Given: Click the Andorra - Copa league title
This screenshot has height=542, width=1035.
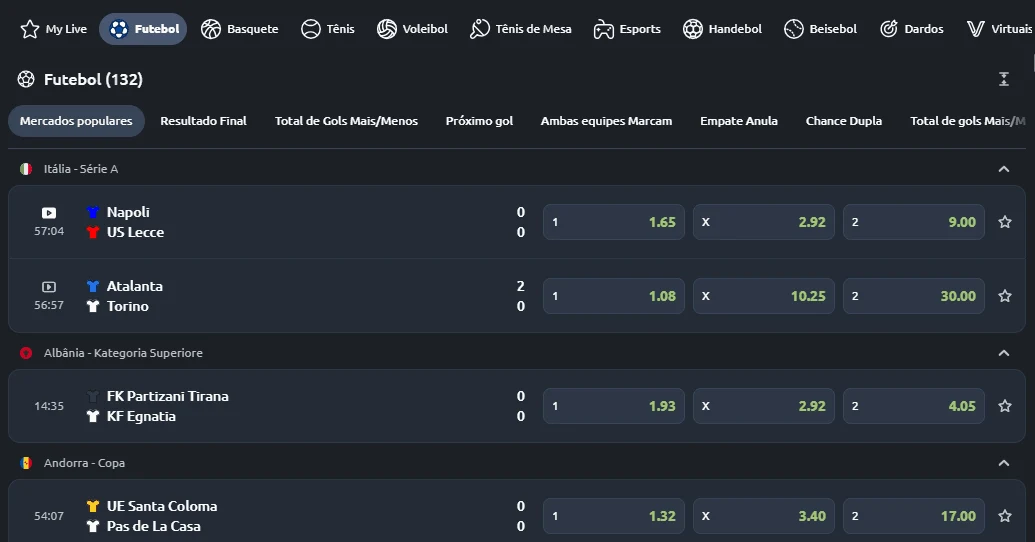Looking at the screenshot, I should coord(84,463).
